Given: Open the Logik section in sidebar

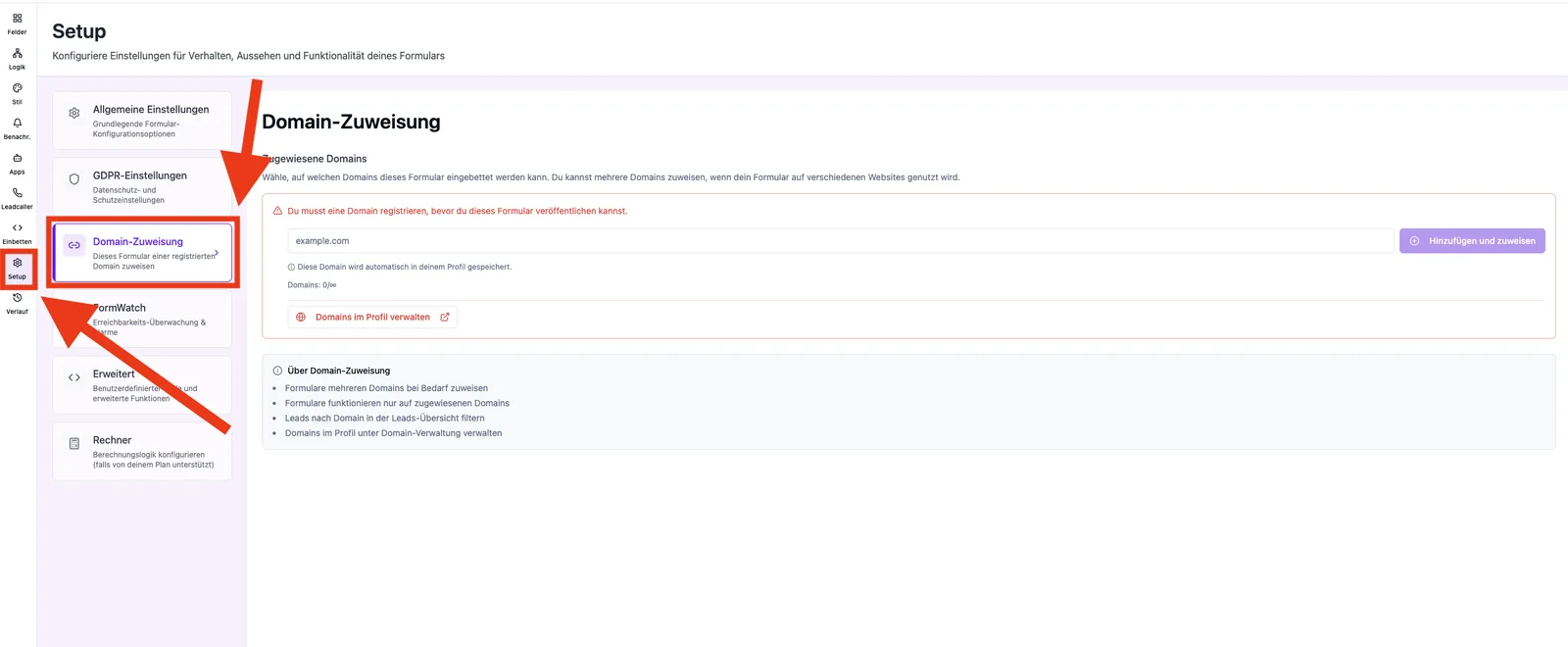Looking at the screenshot, I should pyautogui.click(x=17, y=59).
